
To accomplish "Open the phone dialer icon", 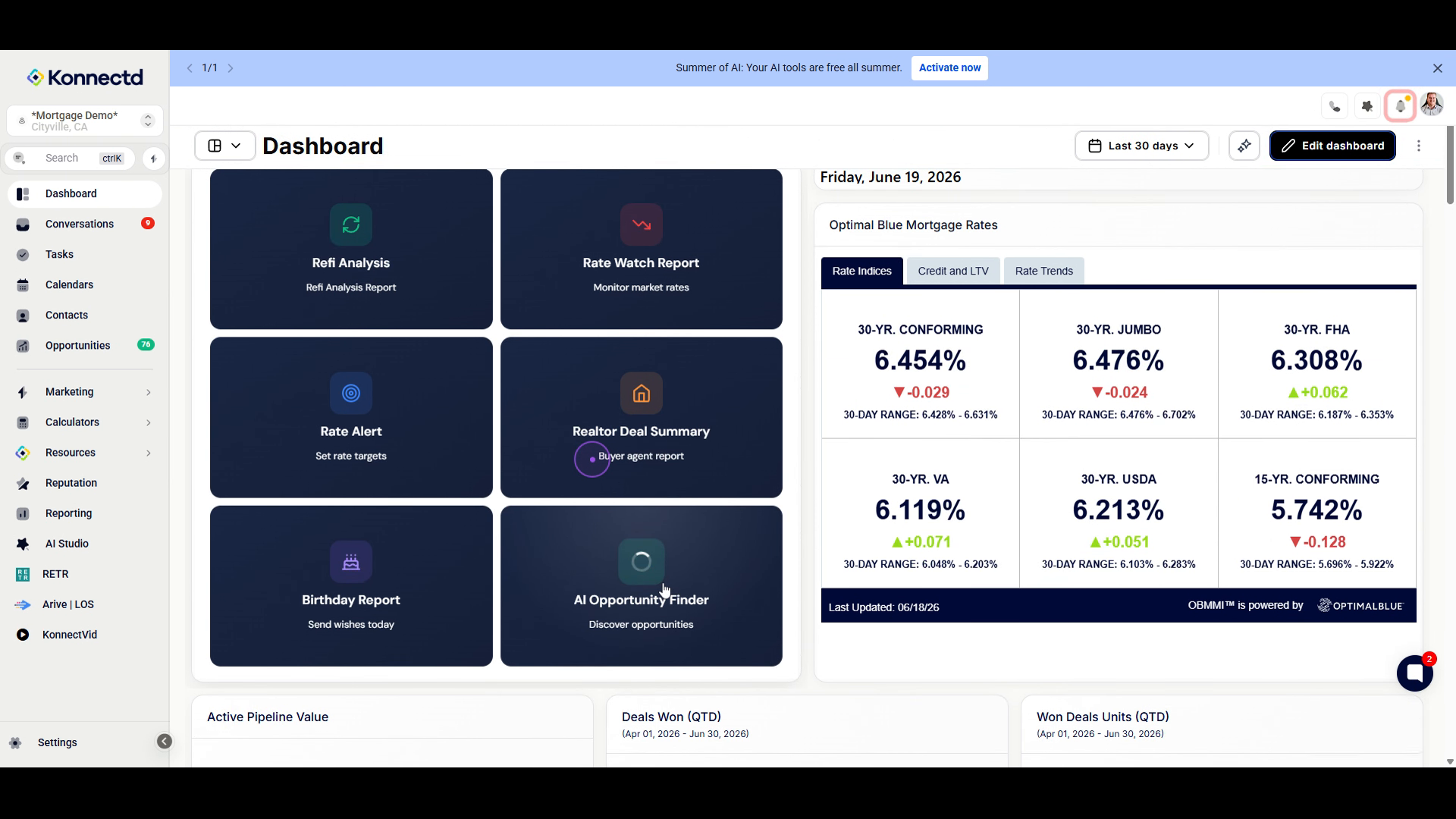I will [x=1335, y=107].
